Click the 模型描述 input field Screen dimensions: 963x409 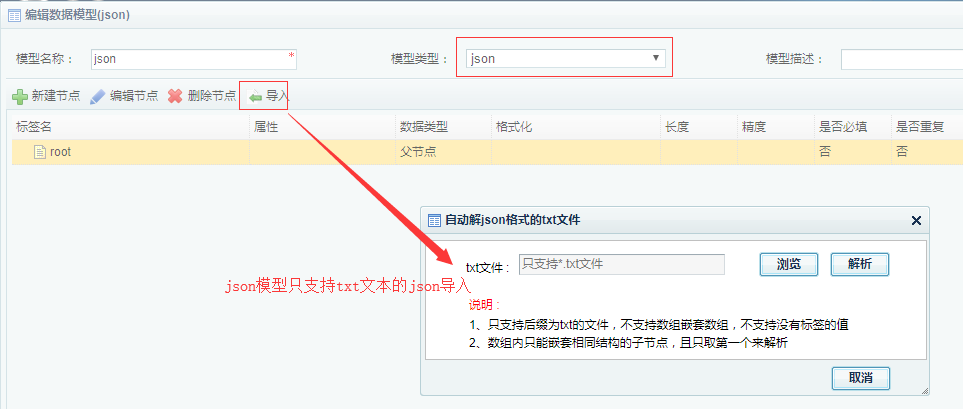tap(902, 59)
